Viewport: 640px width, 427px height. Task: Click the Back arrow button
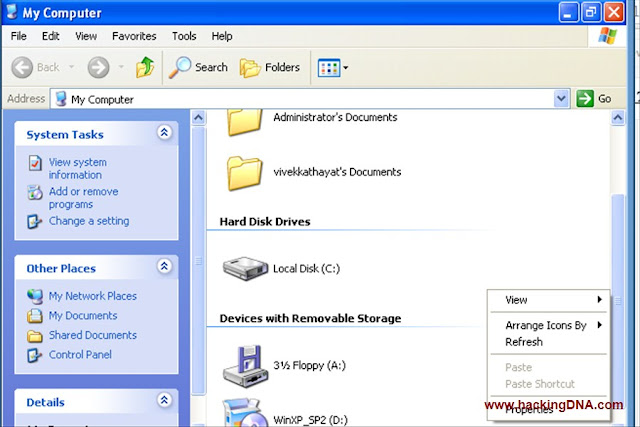tap(22, 67)
